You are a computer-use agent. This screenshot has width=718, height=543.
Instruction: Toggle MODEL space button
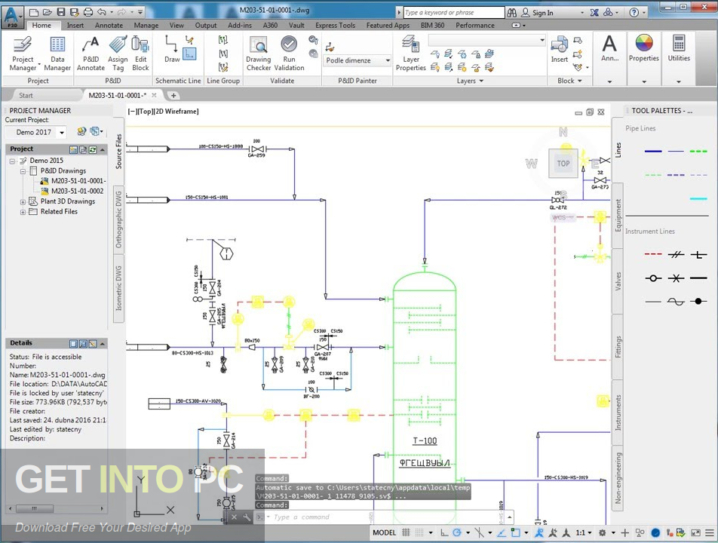click(x=384, y=532)
